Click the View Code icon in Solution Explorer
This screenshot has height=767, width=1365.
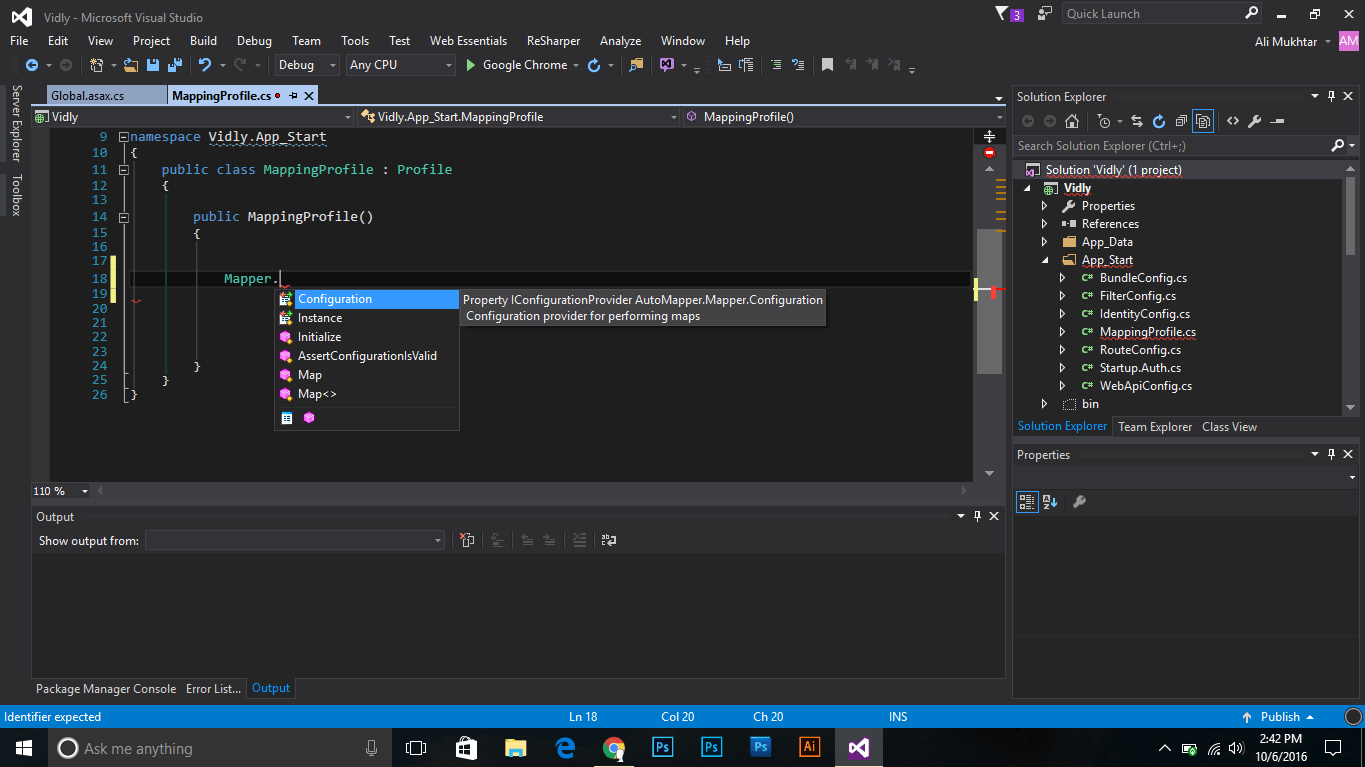coord(1232,121)
